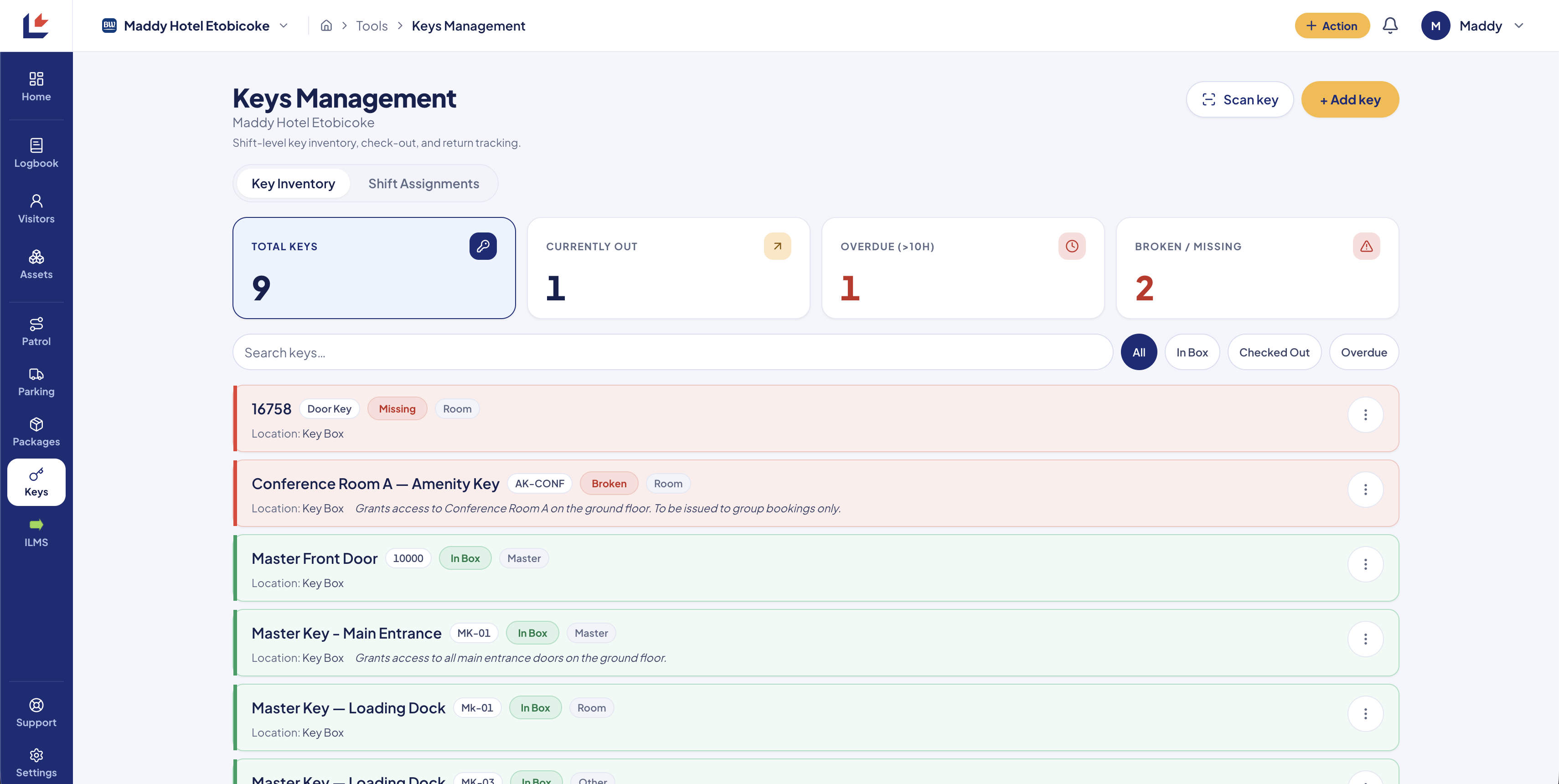Click the Broken status badge on Conference Room A
This screenshot has width=1559, height=784.
click(x=609, y=483)
